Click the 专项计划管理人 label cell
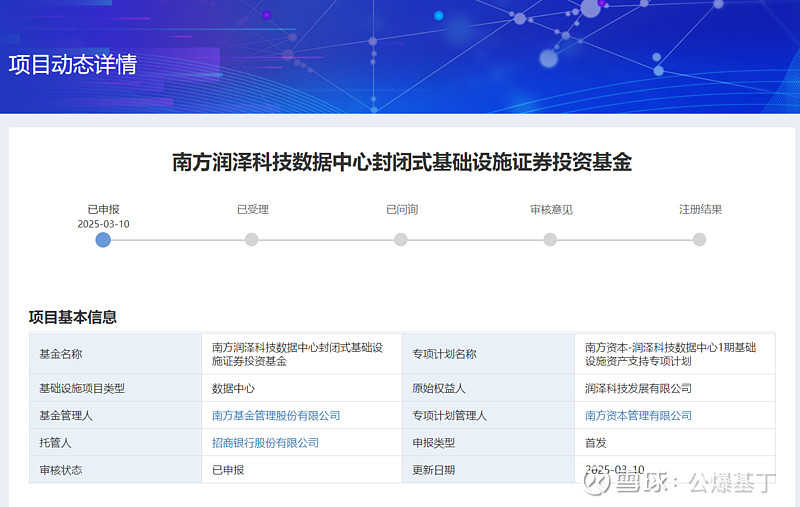Image resolution: width=800 pixels, height=507 pixels. coord(488,416)
